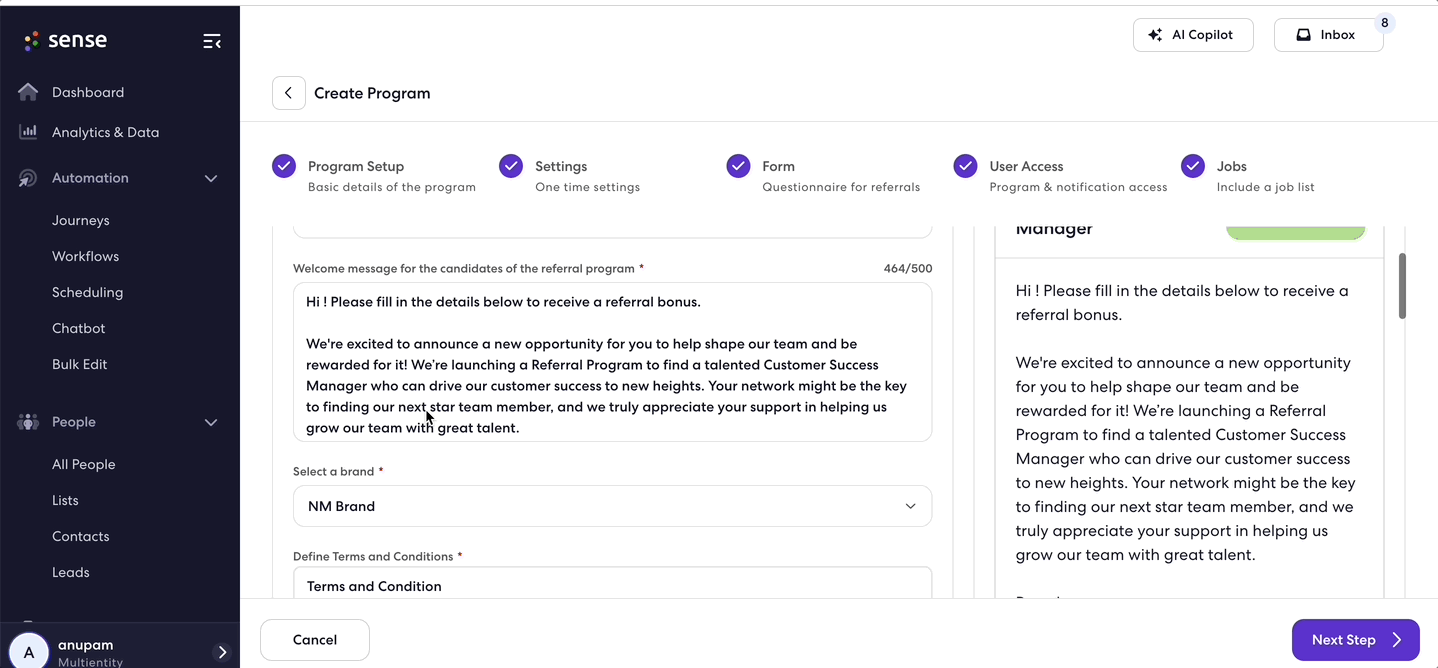The height and width of the screenshot is (668, 1438).
Task: Go to the Program Setup step
Action: click(x=374, y=176)
